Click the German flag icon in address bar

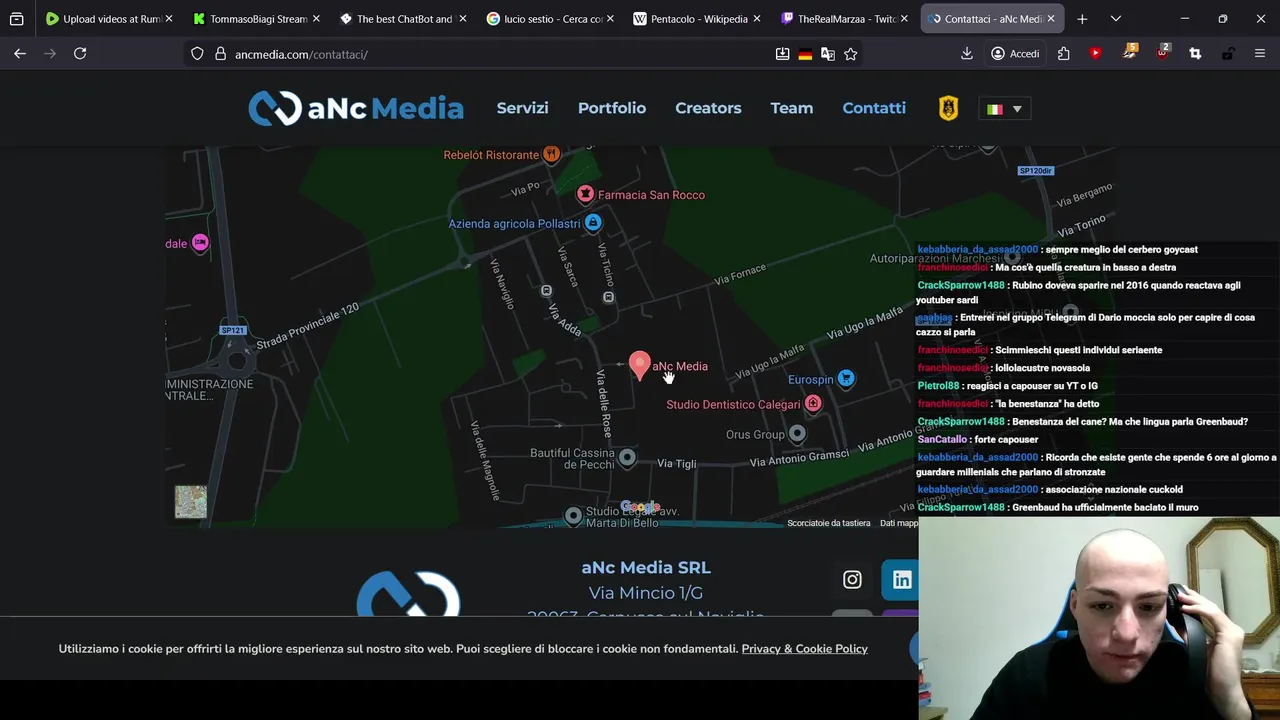(805, 54)
